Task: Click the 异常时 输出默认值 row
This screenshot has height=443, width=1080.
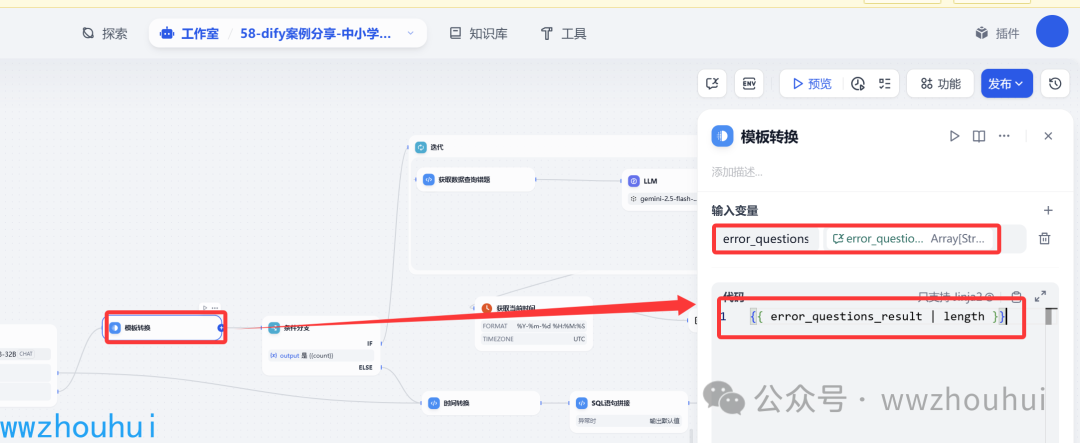Action: coord(629,420)
